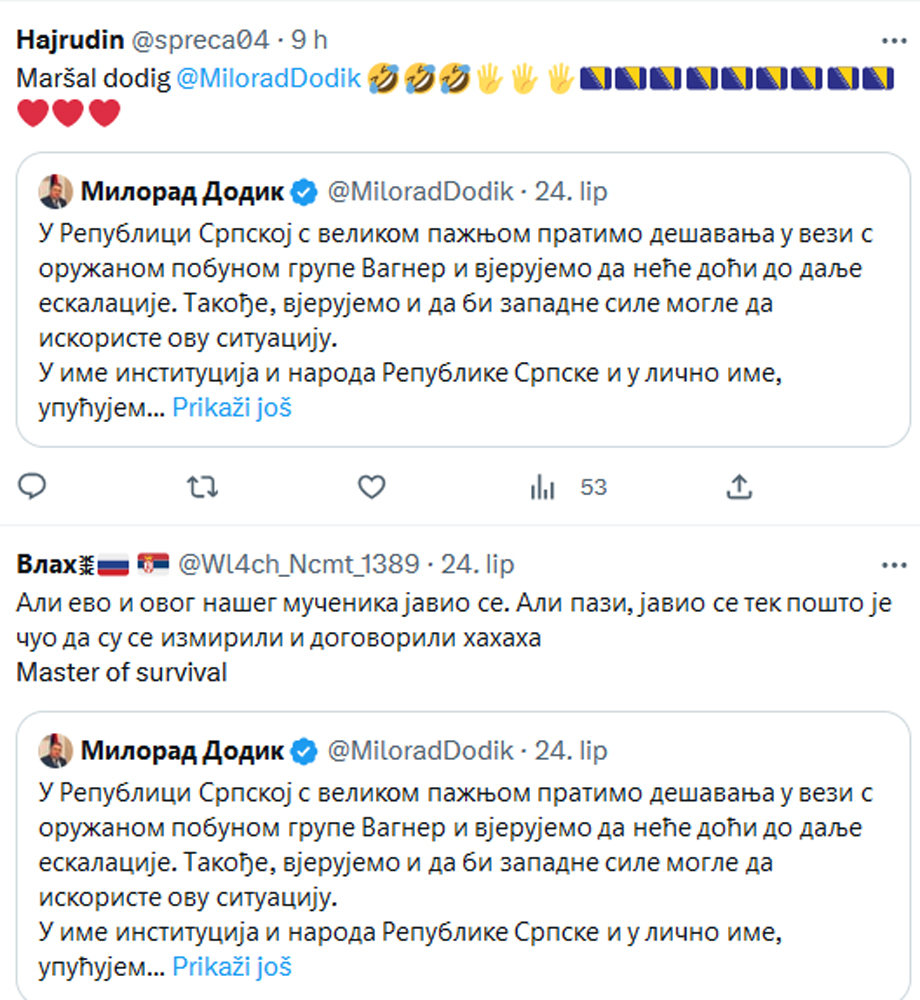This screenshot has height=1000, width=920.
Task: Click the share upload icon on Hajrudin's tweet
Action: click(740, 487)
